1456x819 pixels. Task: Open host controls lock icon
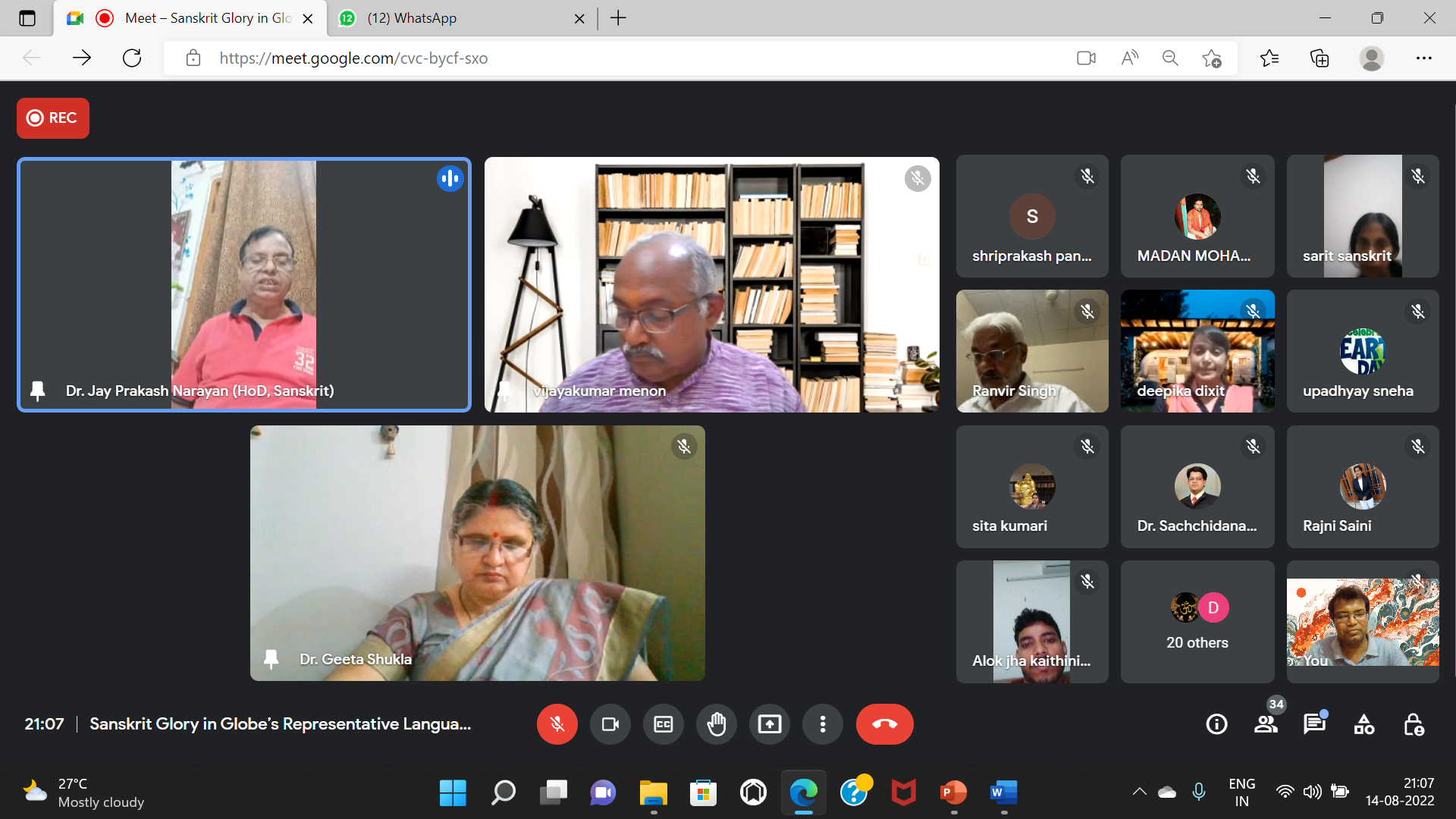click(1413, 724)
